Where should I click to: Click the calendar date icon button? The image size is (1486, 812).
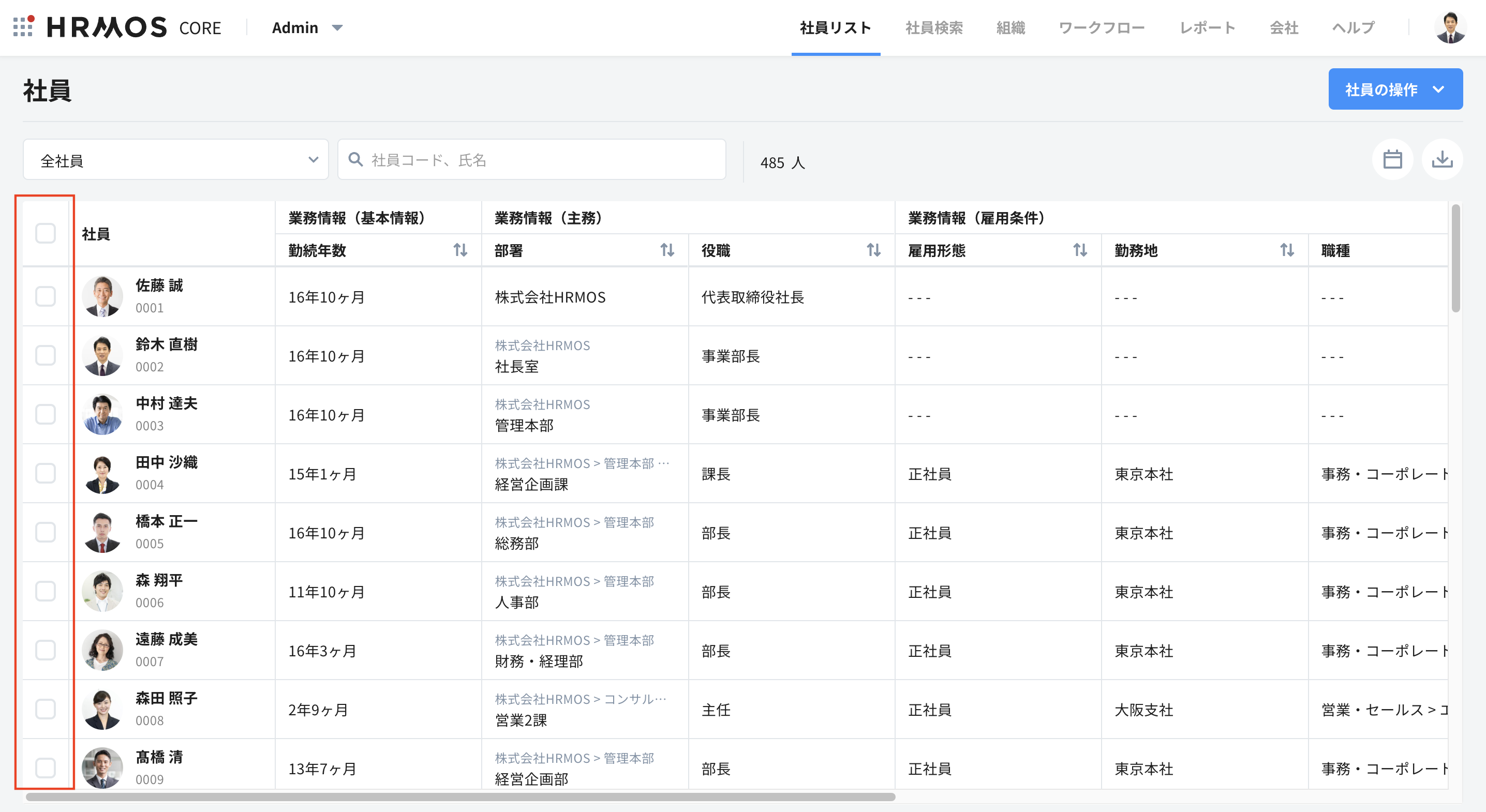coord(1392,160)
